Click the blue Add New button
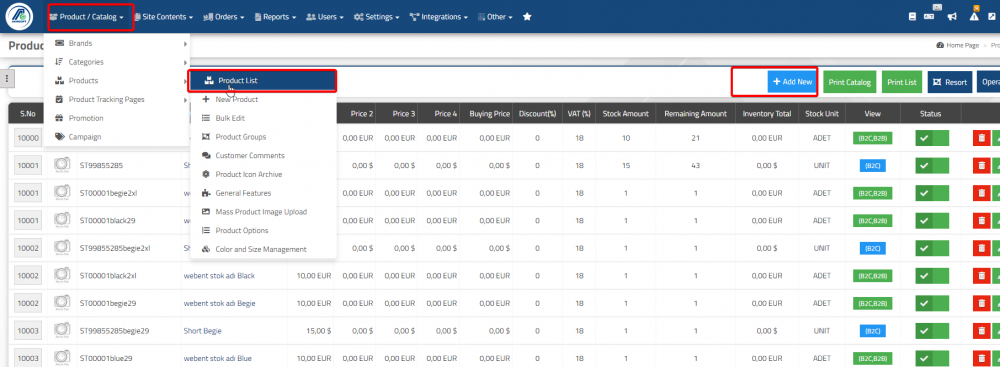Viewport: 1000px width, 367px height. (x=792, y=82)
